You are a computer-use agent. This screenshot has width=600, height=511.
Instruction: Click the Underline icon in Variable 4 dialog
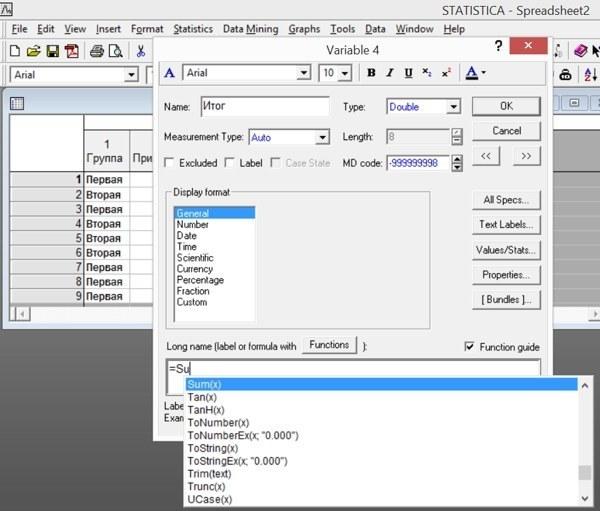tap(408, 73)
